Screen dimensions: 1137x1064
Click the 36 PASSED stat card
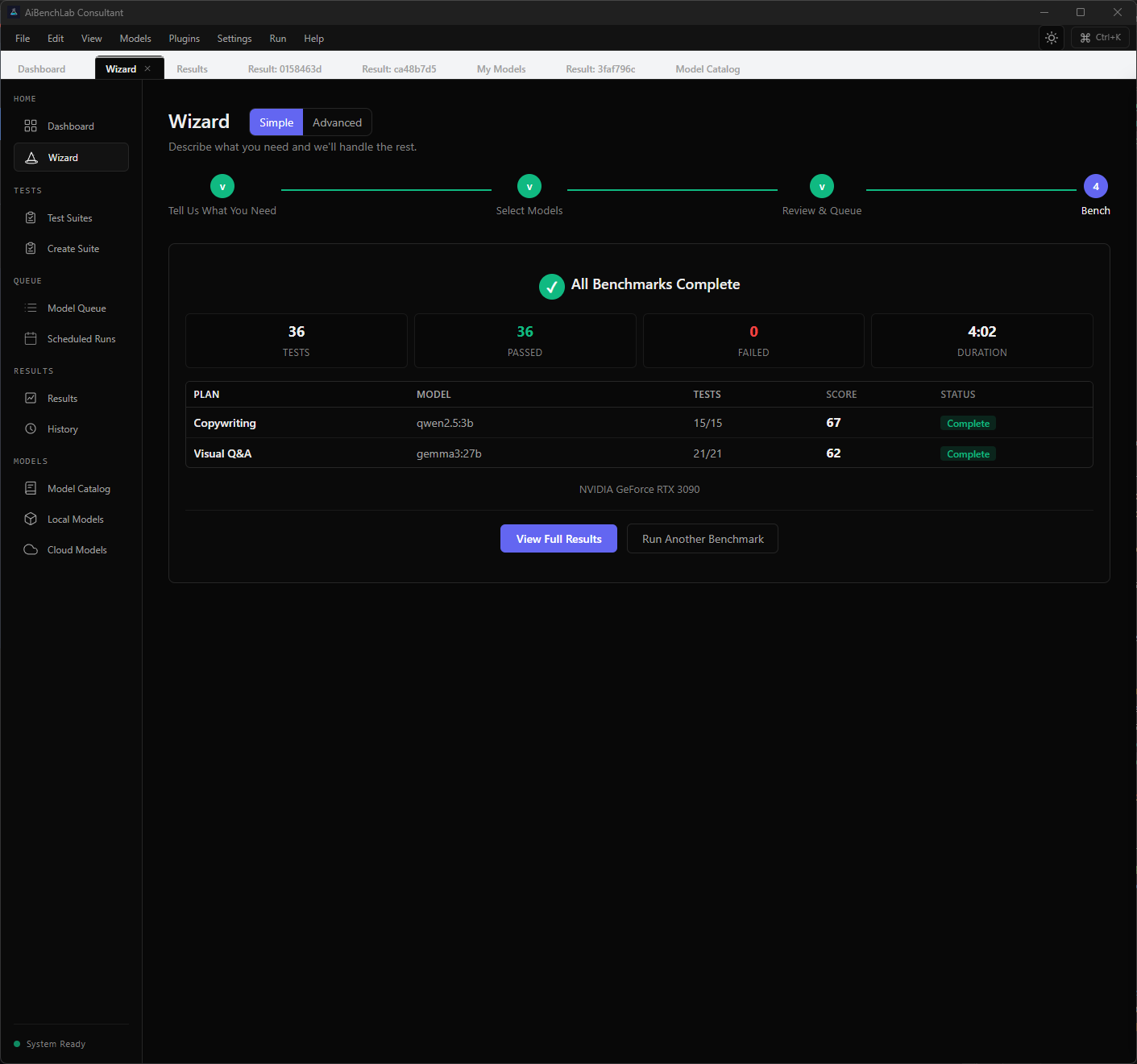tap(525, 341)
